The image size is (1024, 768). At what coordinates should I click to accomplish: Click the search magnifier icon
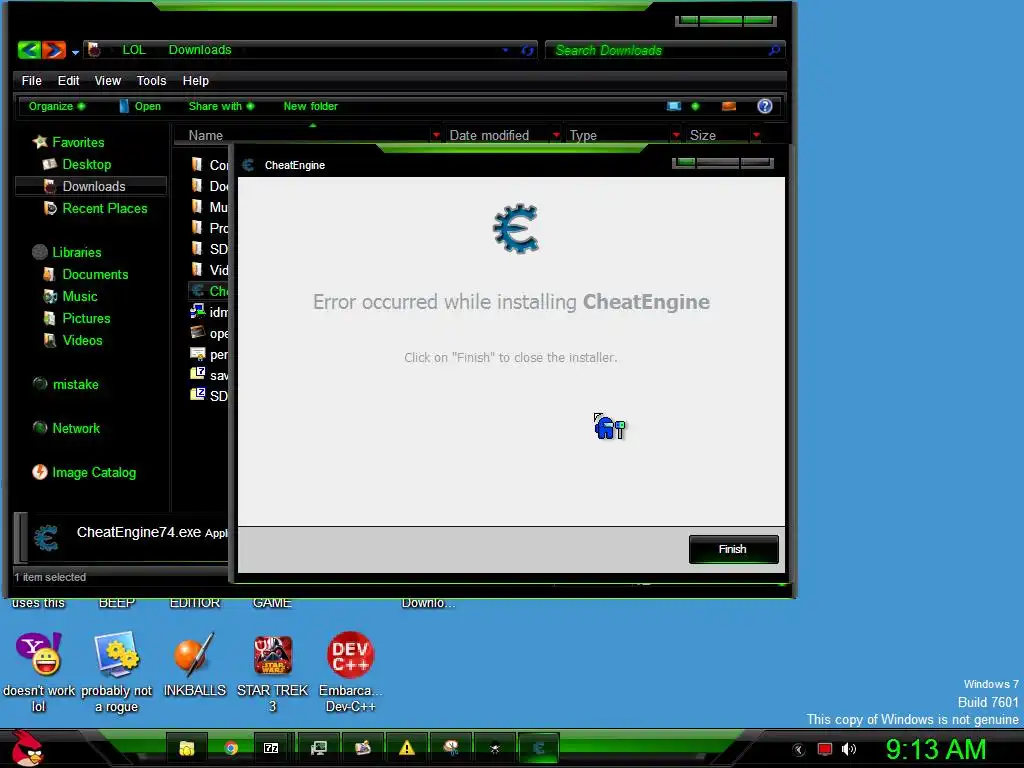(774, 50)
